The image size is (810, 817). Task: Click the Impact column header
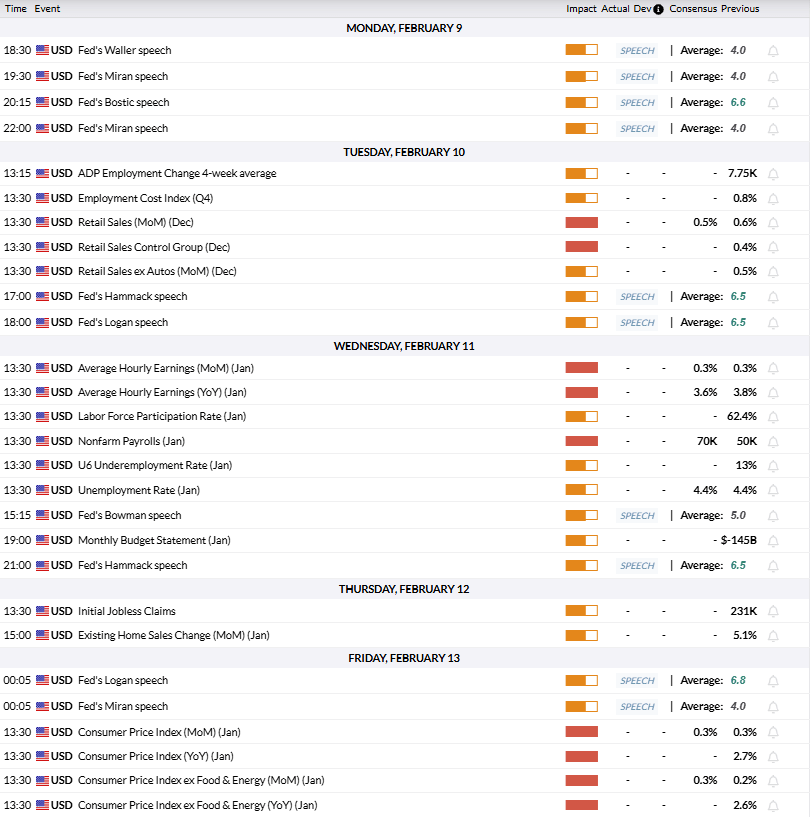pos(581,9)
